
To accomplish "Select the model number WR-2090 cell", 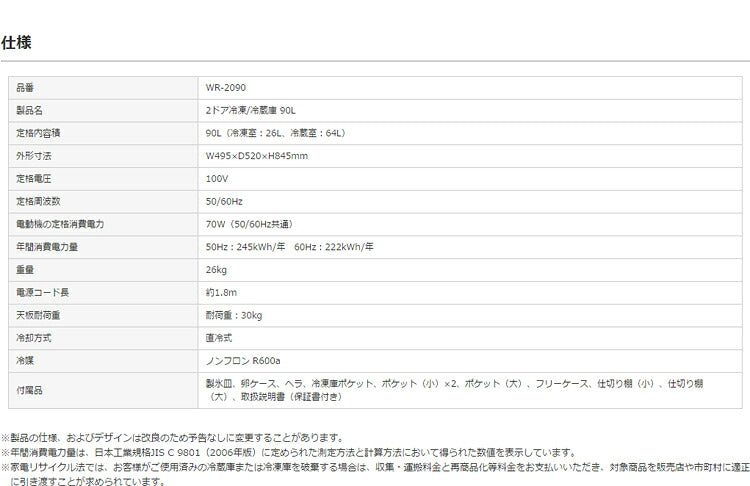I will coord(223,87).
